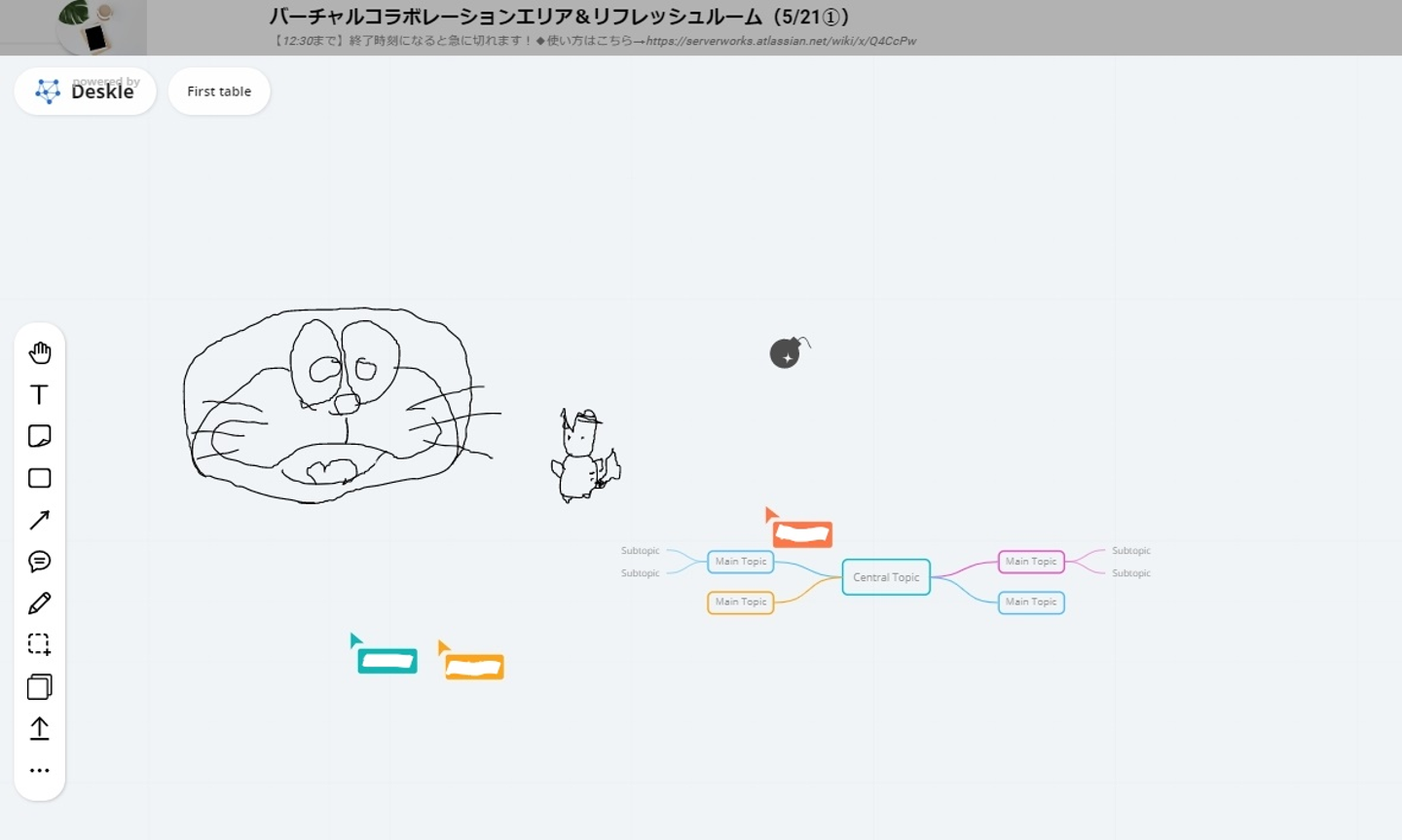Click the room title with (5/21①)

[560, 17]
